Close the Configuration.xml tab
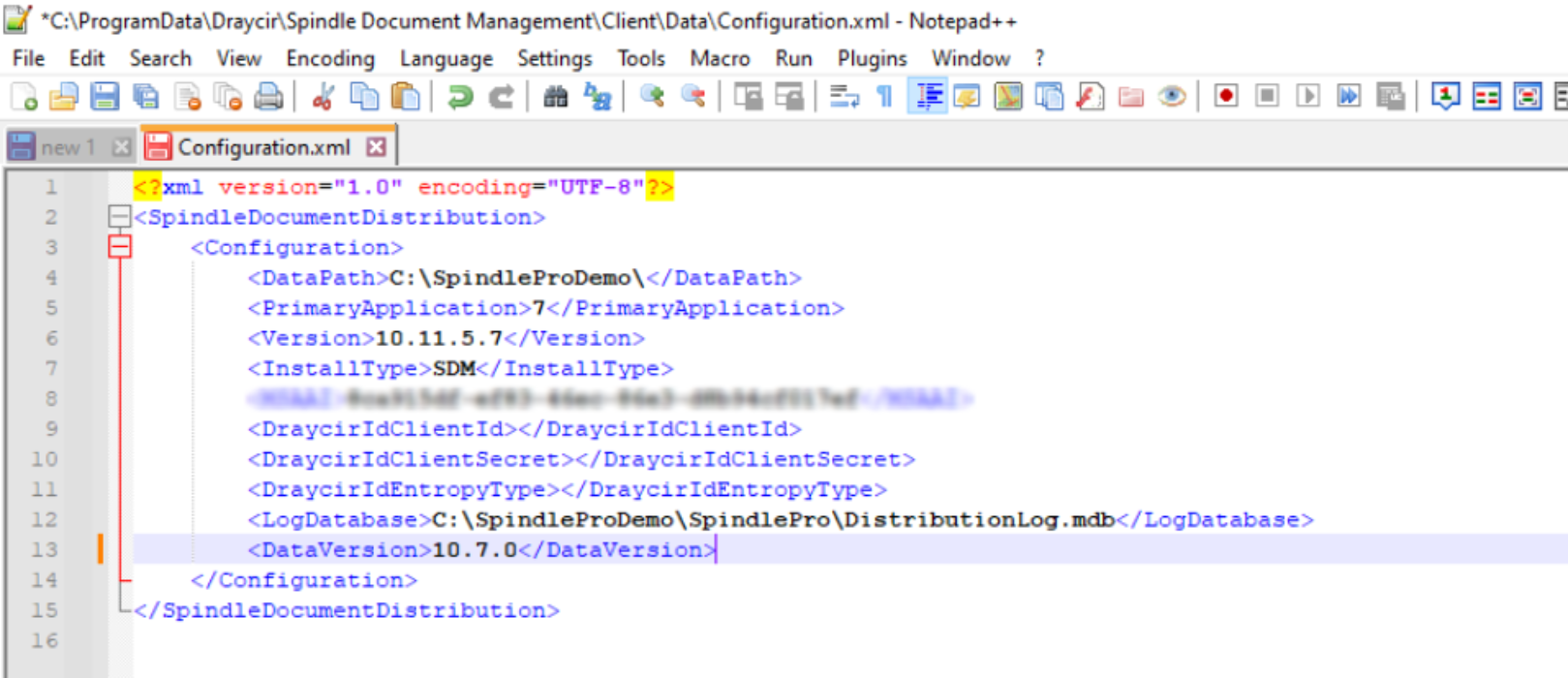This screenshot has height=678, width=1568. pyautogui.click(x=376, y=147)
